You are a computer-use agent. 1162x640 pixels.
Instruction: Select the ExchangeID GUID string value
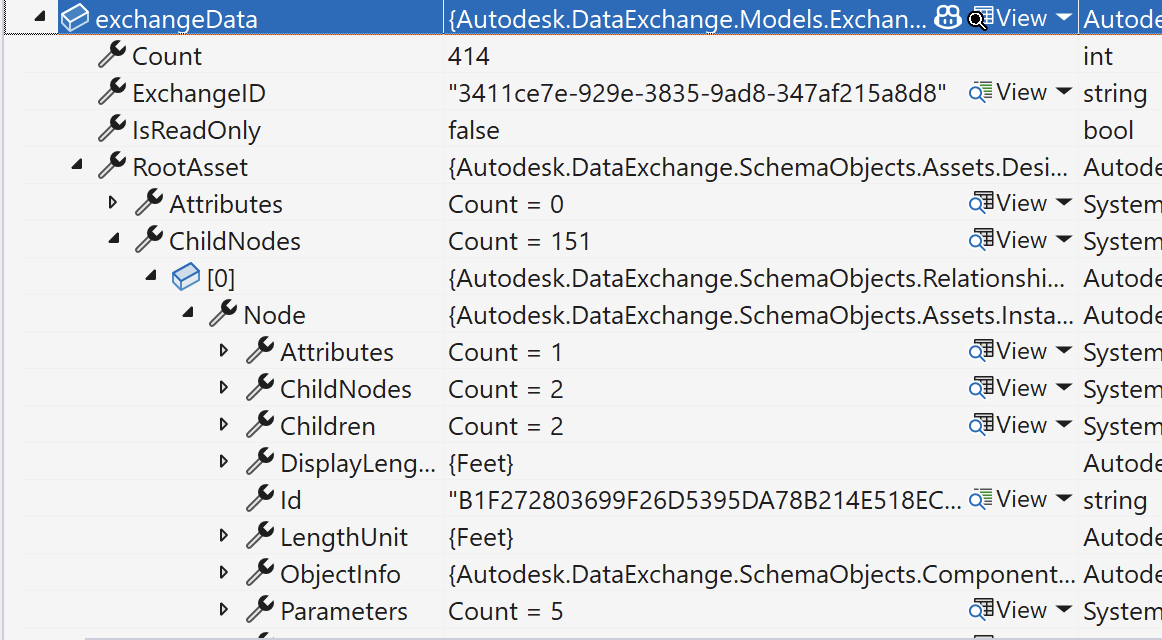(697, 93)
